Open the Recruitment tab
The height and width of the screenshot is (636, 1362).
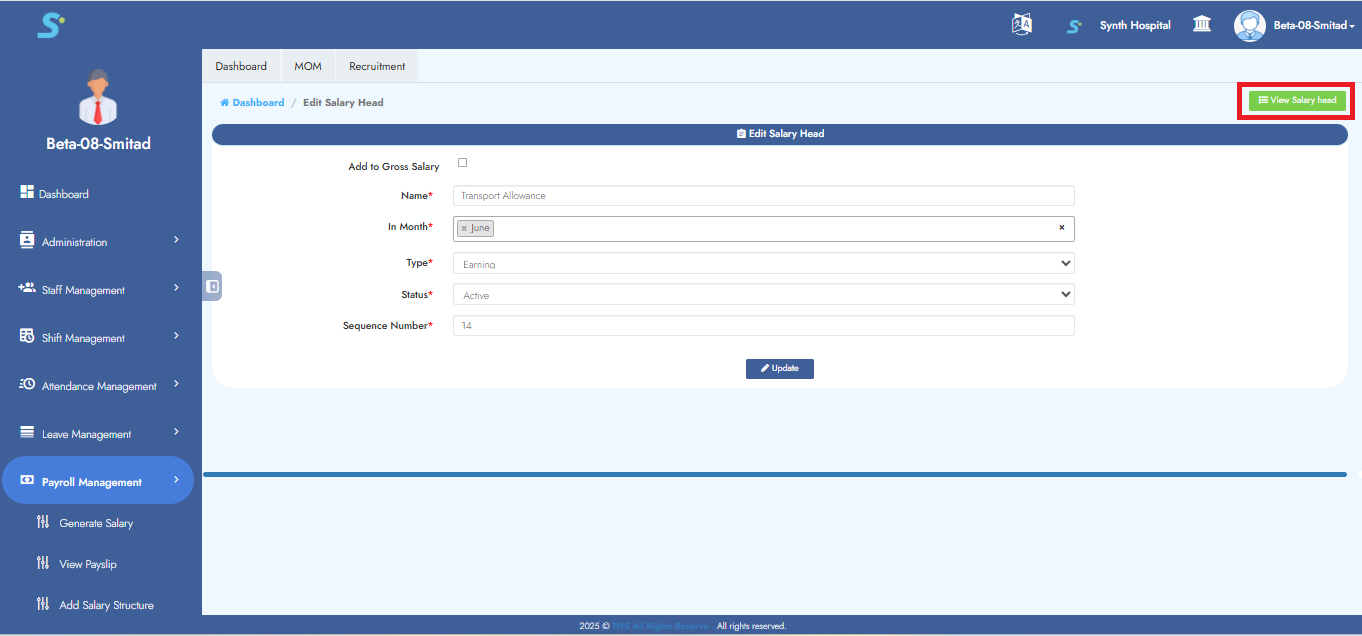tap(377, 66)
